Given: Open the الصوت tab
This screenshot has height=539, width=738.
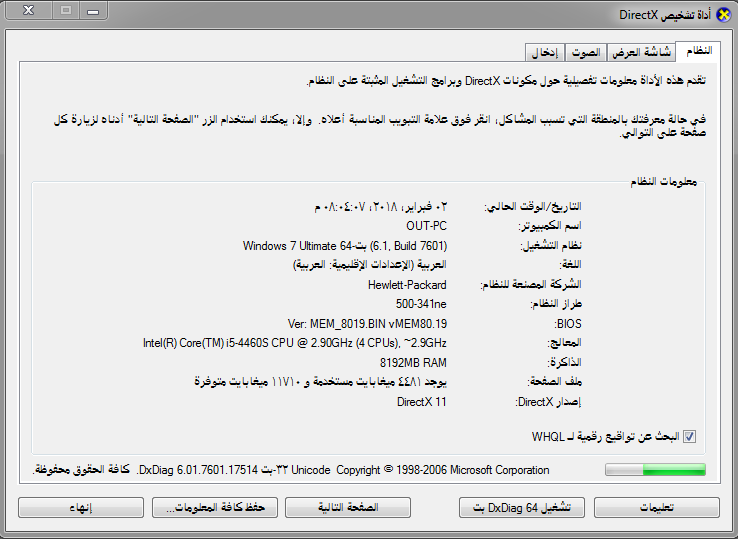Looking at the screenshot, I should click(586, 52).
